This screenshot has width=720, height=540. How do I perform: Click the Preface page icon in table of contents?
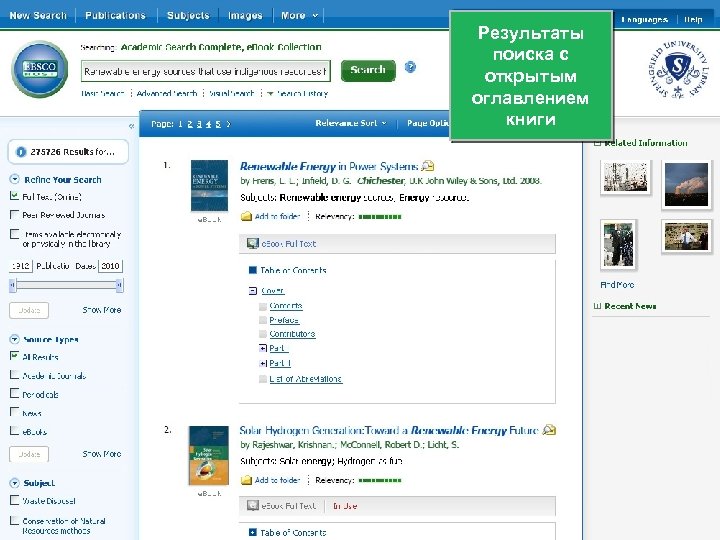click(263, 320)
